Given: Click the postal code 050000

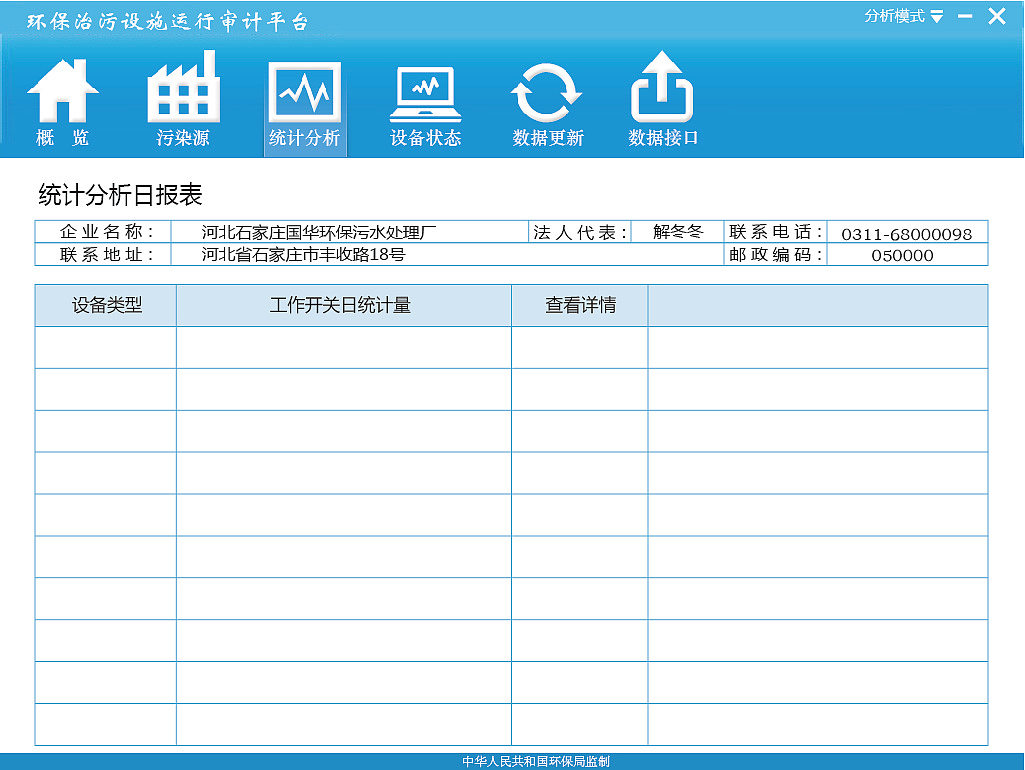Looking at the screenshot, I should [902, 256].
